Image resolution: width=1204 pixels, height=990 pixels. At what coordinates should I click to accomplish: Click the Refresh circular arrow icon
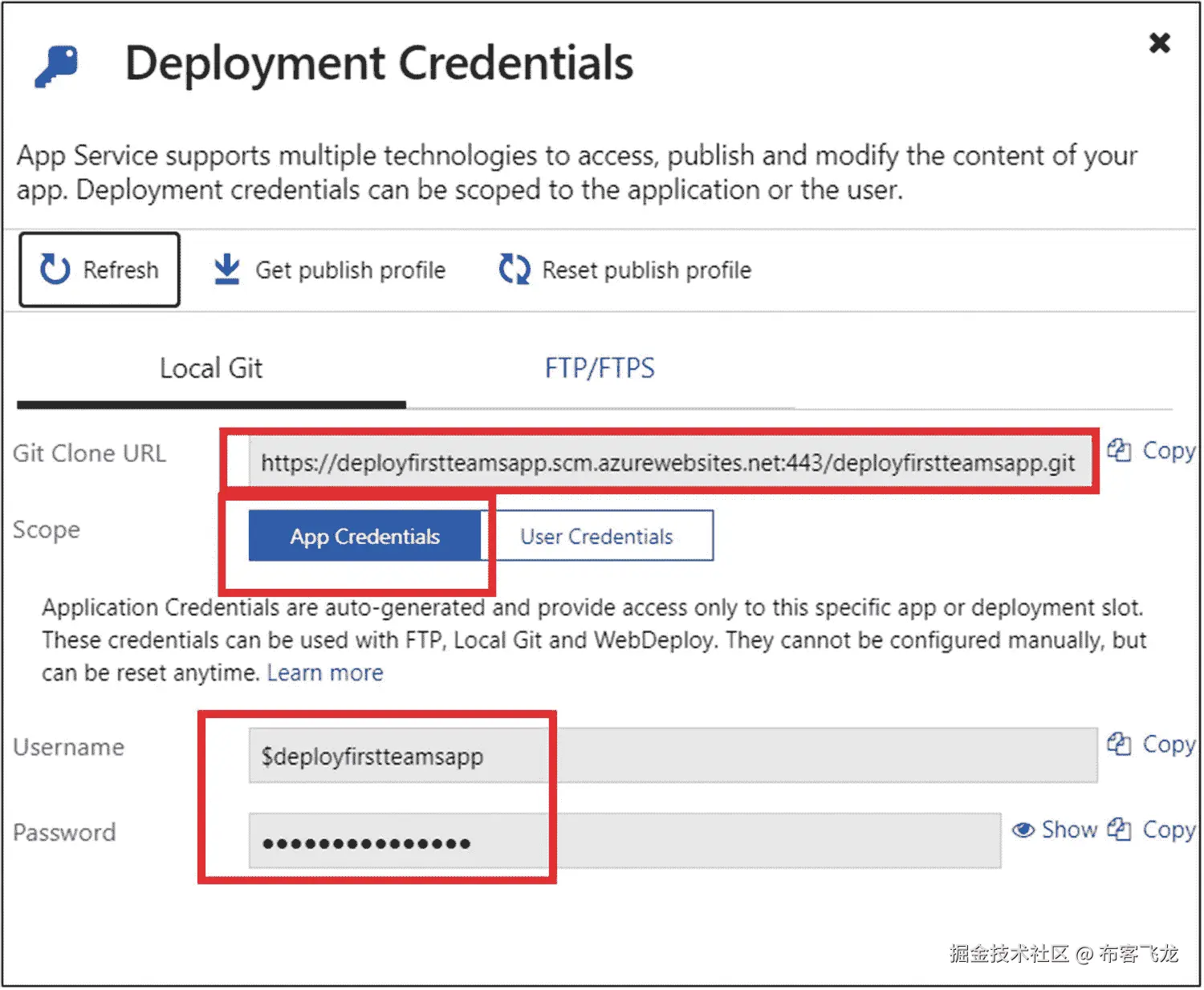point(55,270)
